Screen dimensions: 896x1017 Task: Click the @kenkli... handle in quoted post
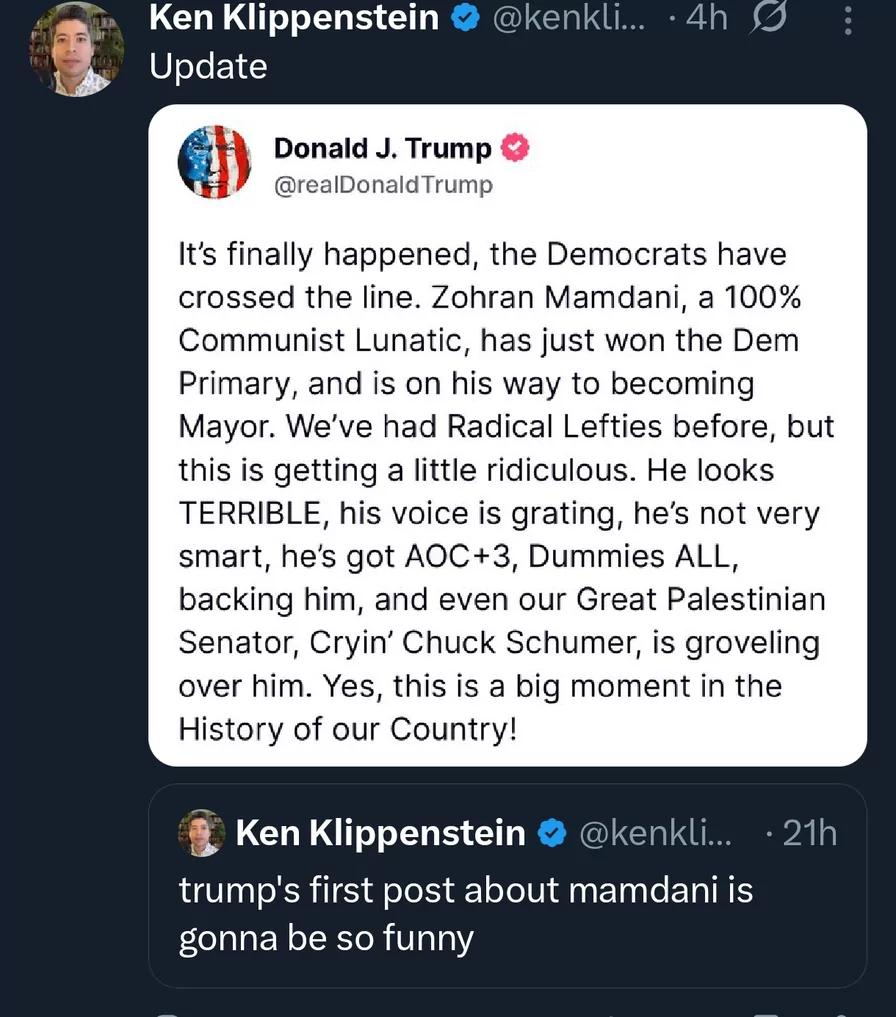click(655, 833)
